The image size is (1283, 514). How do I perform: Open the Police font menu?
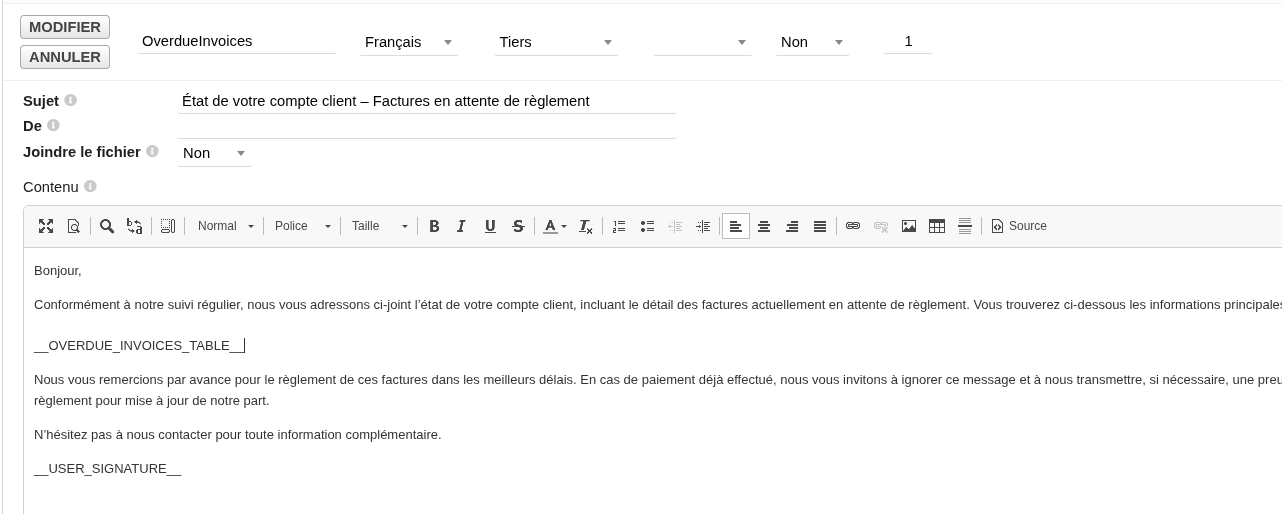[302, 226]
